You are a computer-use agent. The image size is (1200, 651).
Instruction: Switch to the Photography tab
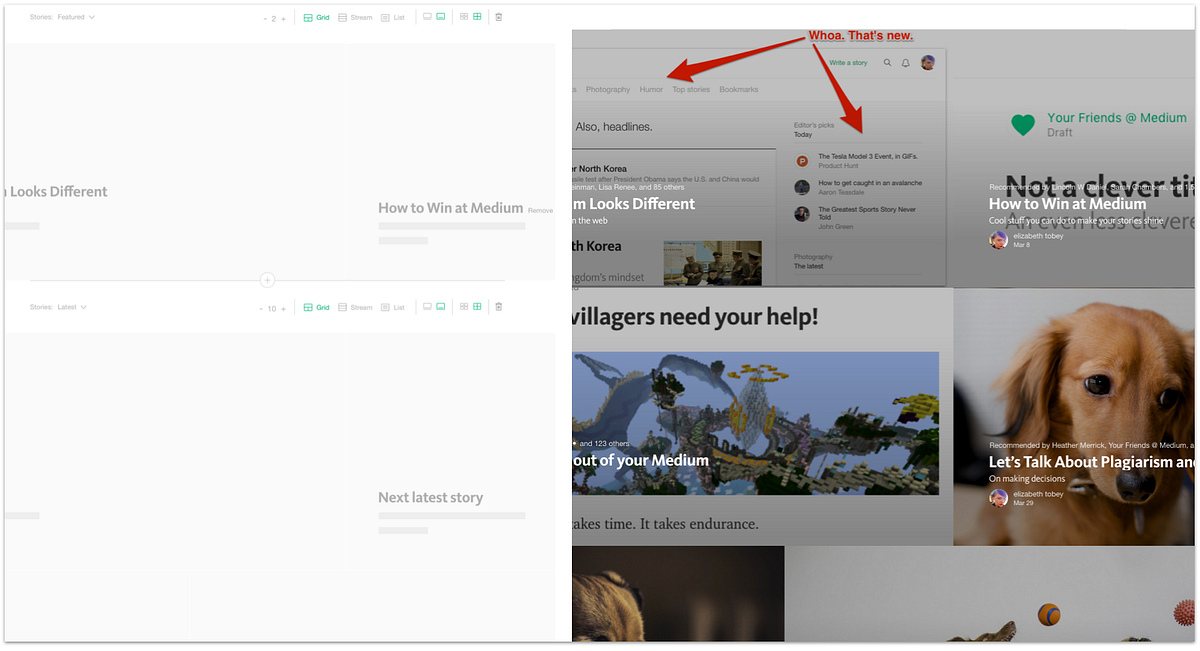[608, 89]
